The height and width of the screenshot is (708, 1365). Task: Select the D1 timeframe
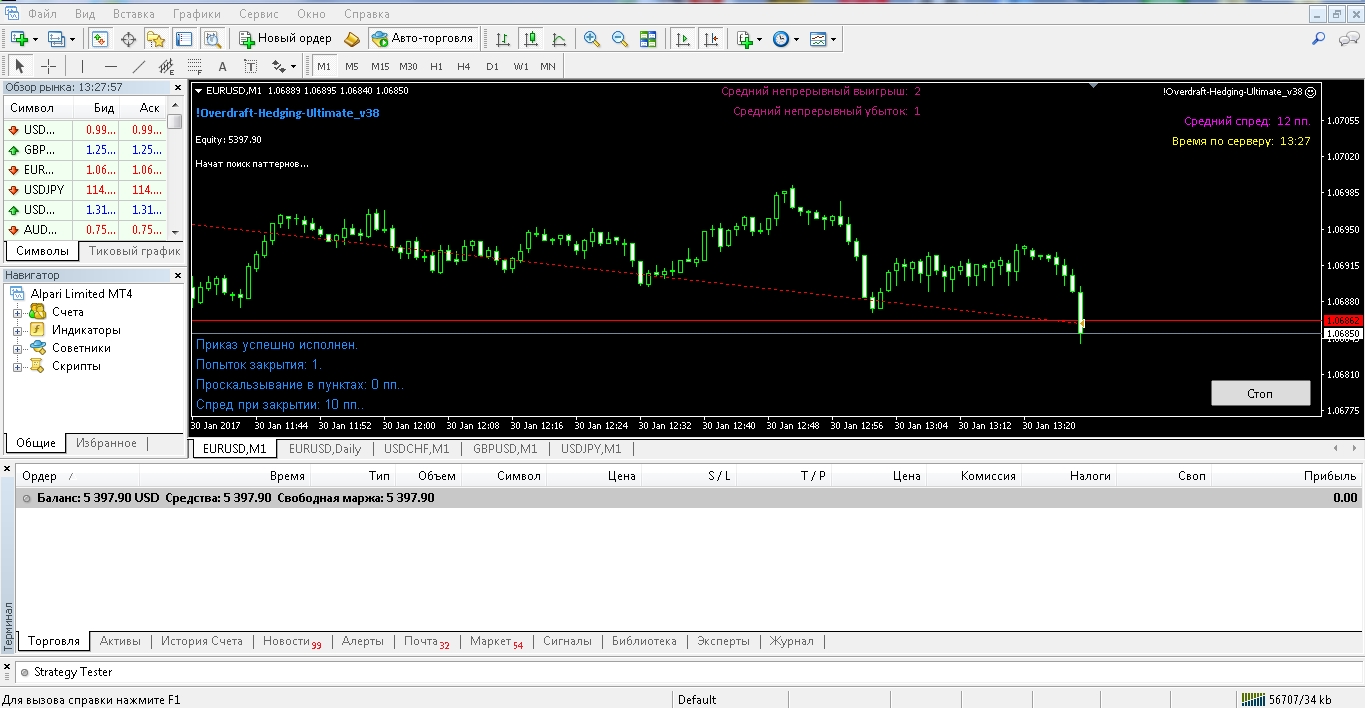[492, 66]
